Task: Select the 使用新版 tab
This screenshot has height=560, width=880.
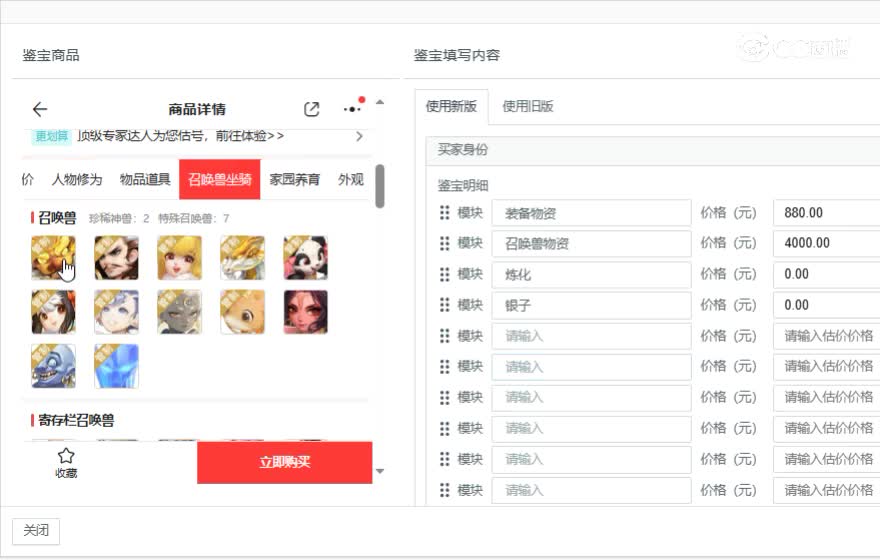Action: tap(451, 106)
